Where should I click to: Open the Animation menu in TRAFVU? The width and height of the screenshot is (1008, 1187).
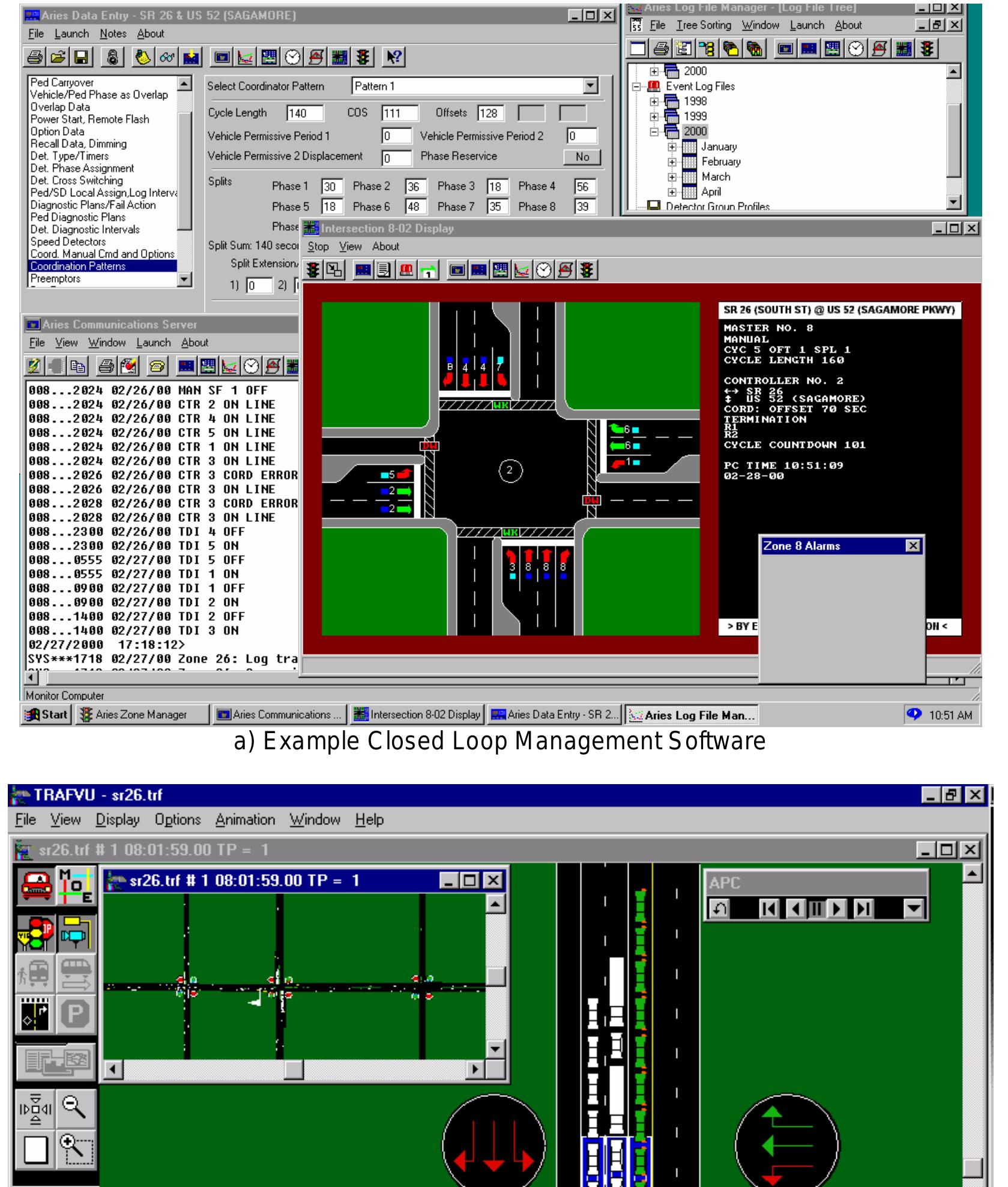pyautogui.click(x=245, y=820)
